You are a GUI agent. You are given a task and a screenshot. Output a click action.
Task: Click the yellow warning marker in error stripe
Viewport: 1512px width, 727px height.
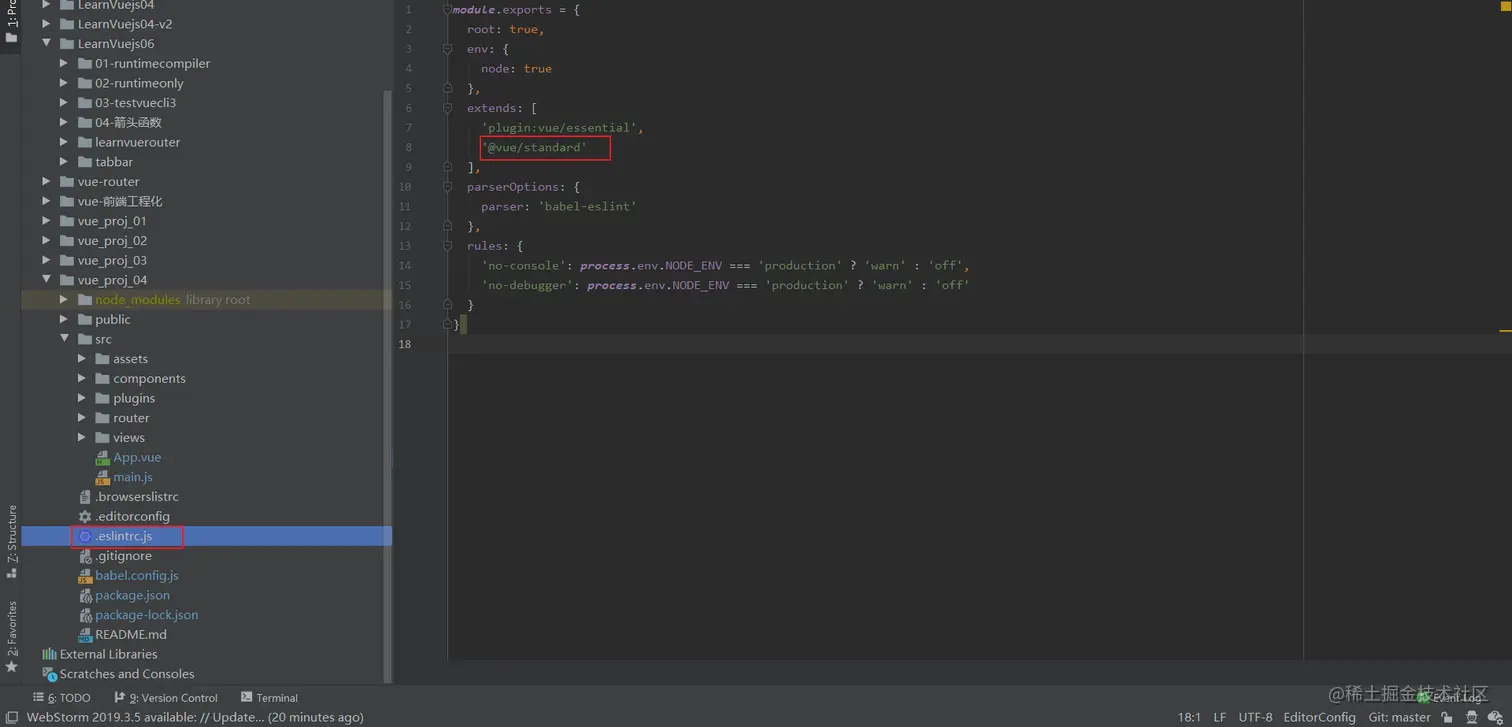1505,330
